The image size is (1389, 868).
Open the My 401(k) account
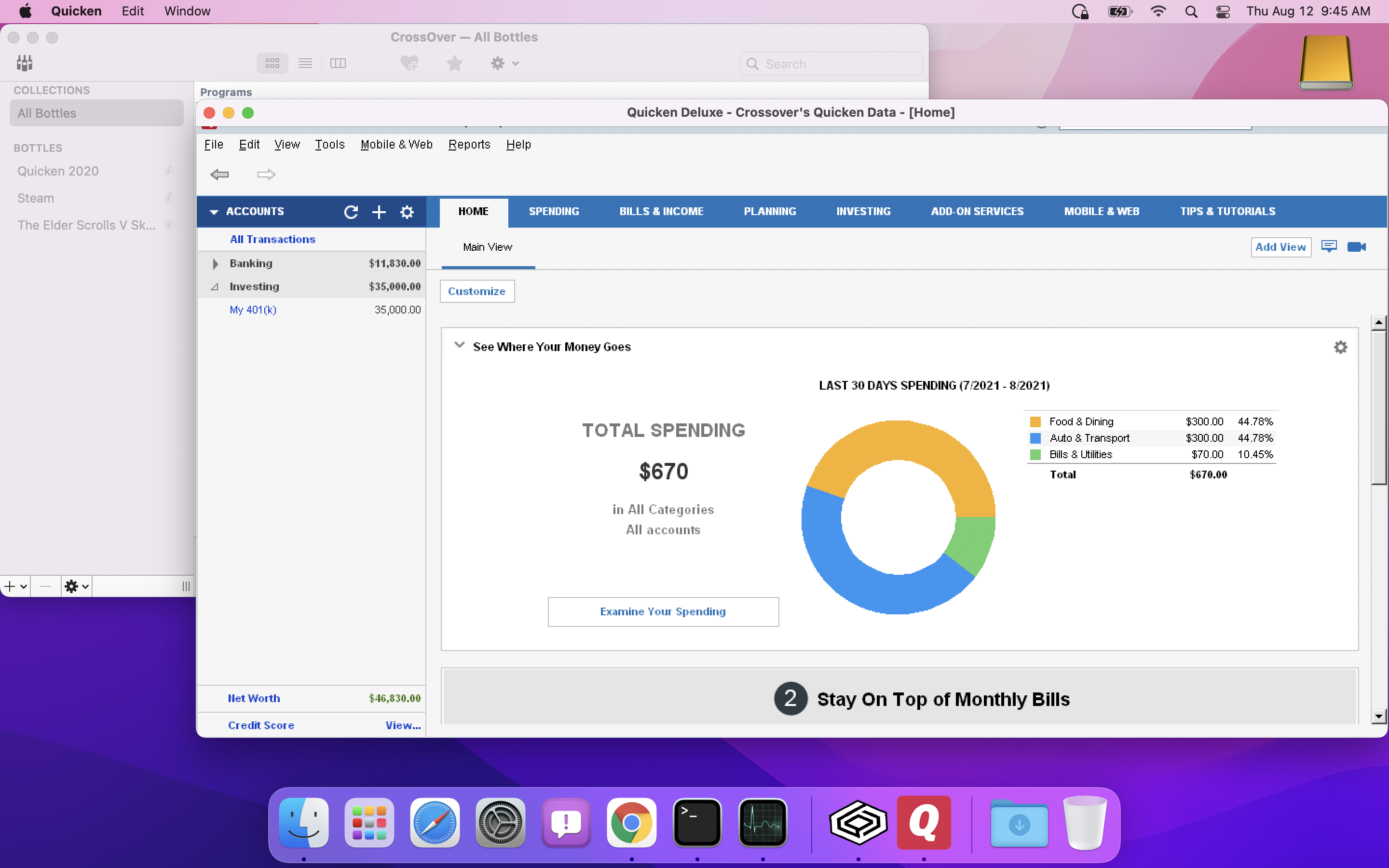(x=253, y=310)
